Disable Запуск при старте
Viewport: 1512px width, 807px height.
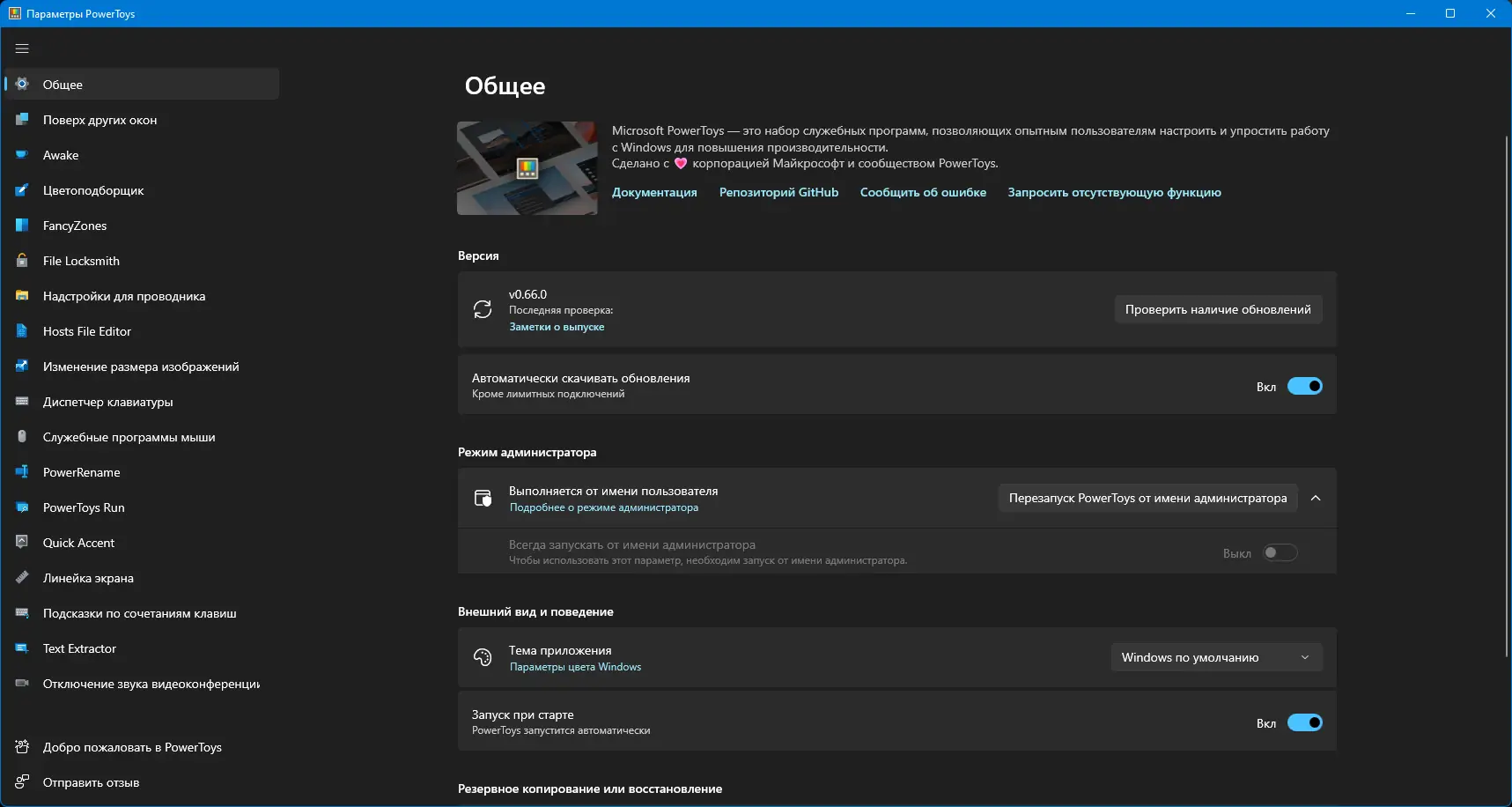coord(1307,722)
